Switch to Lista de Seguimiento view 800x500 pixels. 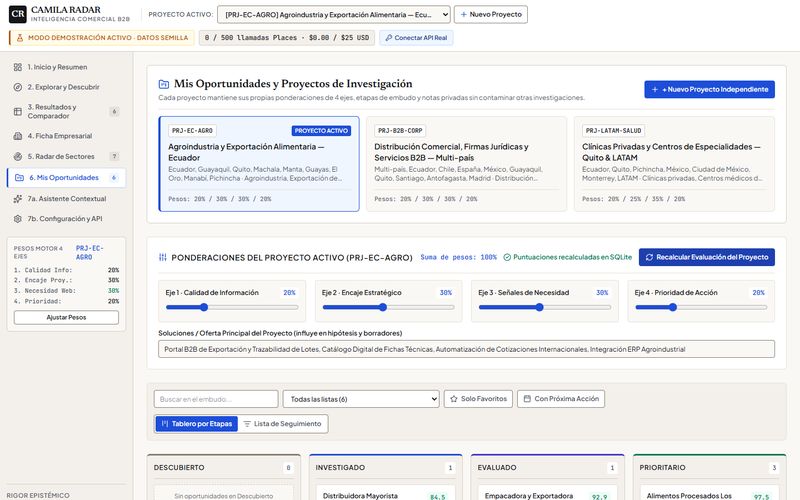pos(282,424)
